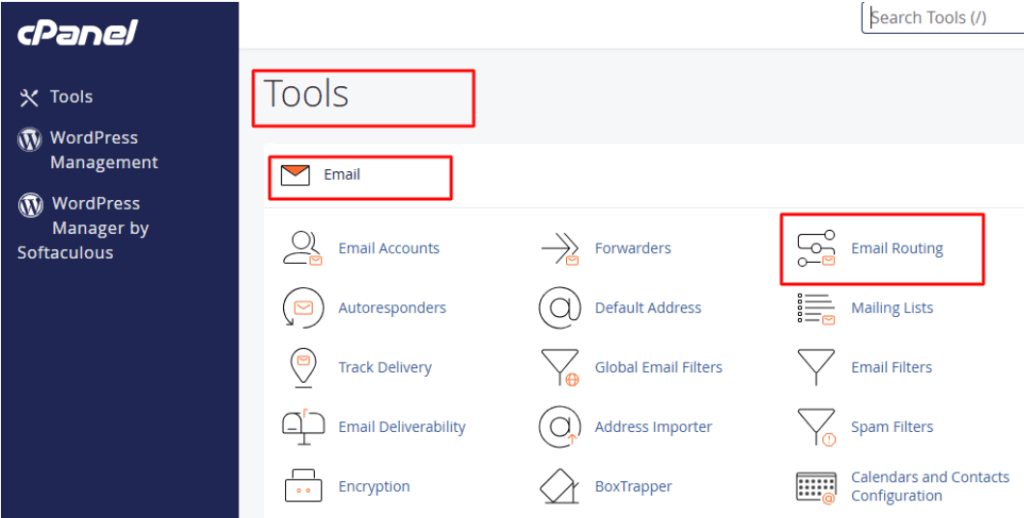This screenshot has width=1024, height=518.
Task: Click the Email Filters funnel icon
Action: coord(816,367)
